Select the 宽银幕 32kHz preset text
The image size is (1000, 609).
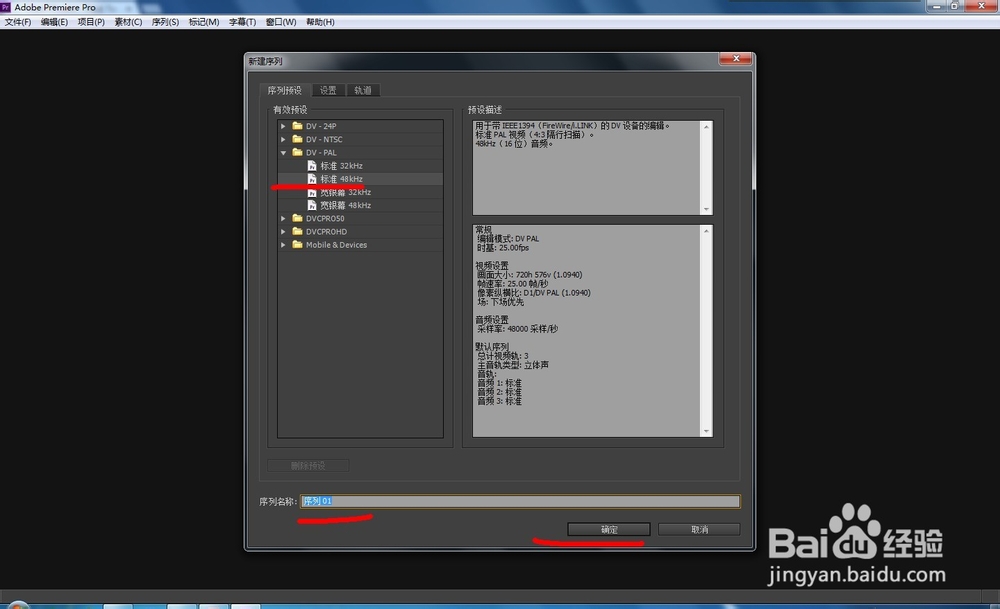tap(346, 192)
